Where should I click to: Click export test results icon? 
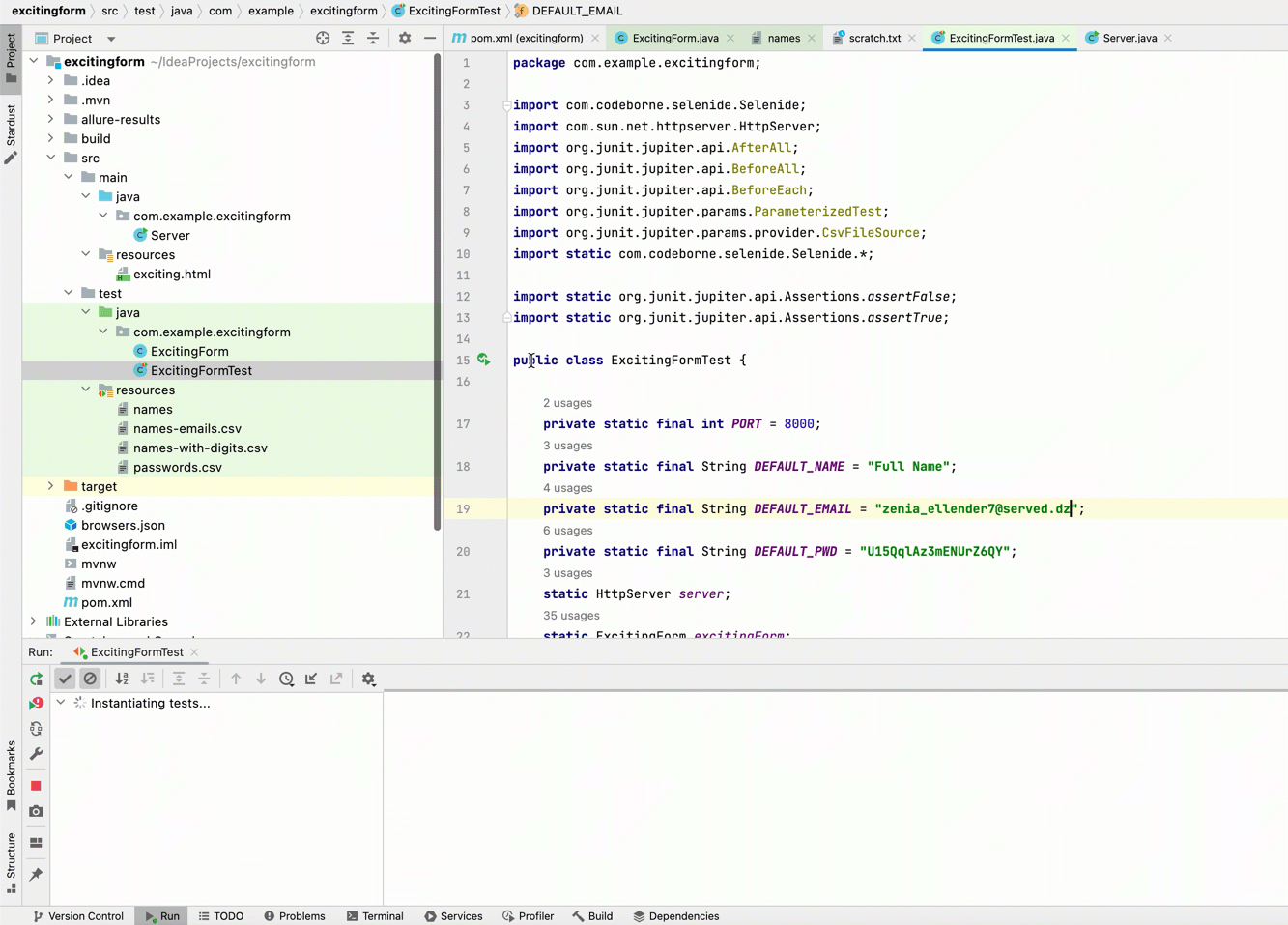click(x=336, y=679)
